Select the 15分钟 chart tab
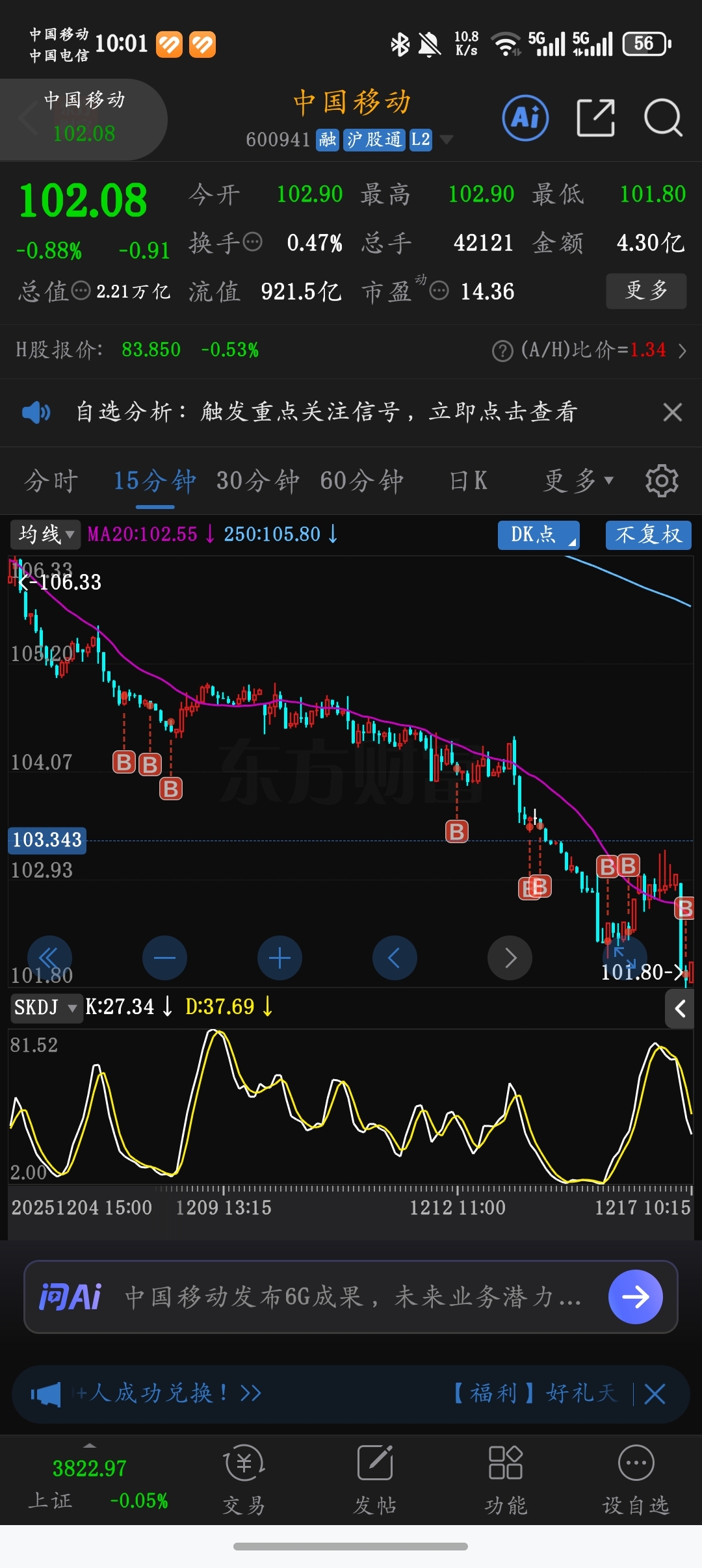This screenshot has width=702, height=1568. point(155,482)
